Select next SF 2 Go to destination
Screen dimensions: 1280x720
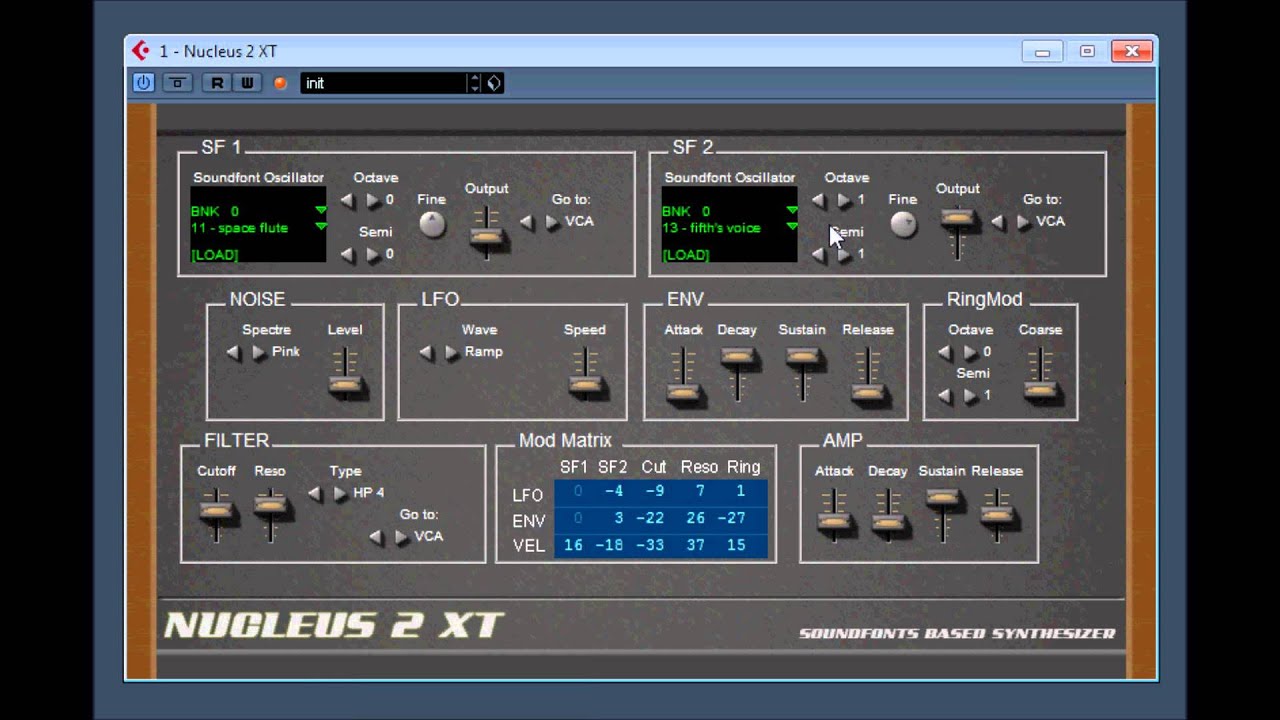click(1024, 222)
